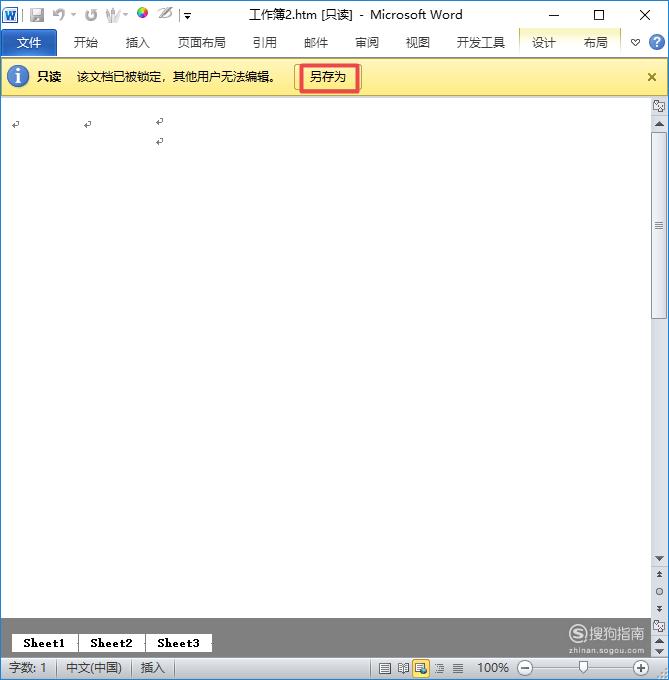Click the vertical scrollbar thumb

click(659, 226)
